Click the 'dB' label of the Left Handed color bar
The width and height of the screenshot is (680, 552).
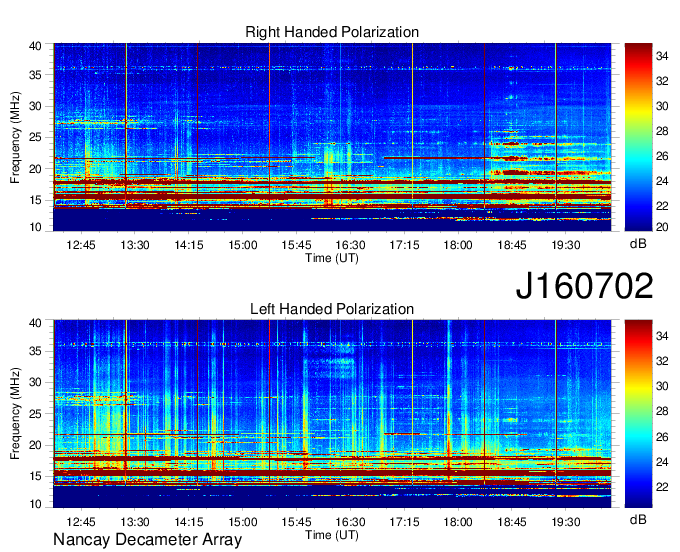click(638, 519)
